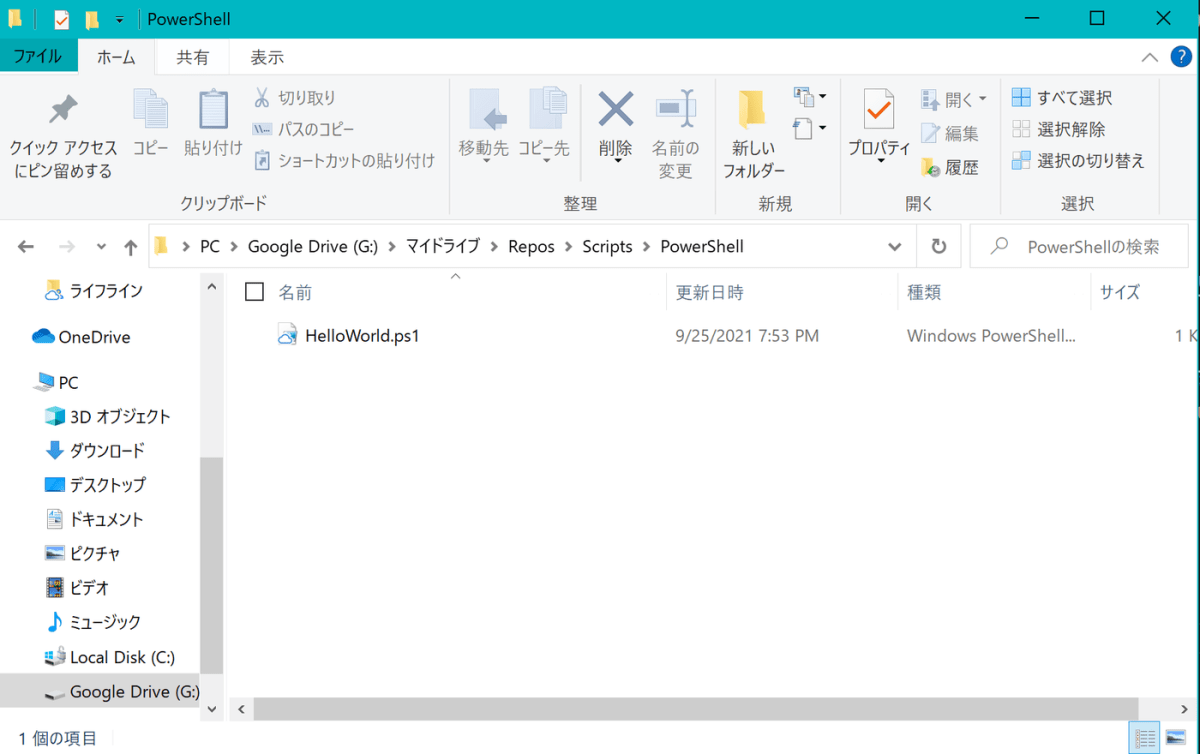The image size is (1200, 754).
Task: Click Repos in the address path
Action: coord(531,247)
